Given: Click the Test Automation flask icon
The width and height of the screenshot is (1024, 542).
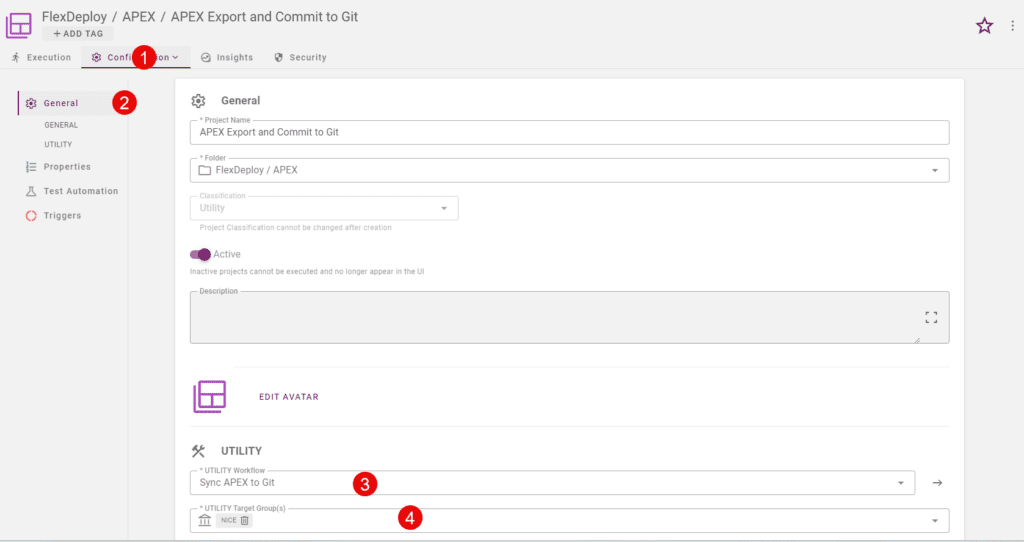Looking at the screenshot, I should click(x=31, y=191).
